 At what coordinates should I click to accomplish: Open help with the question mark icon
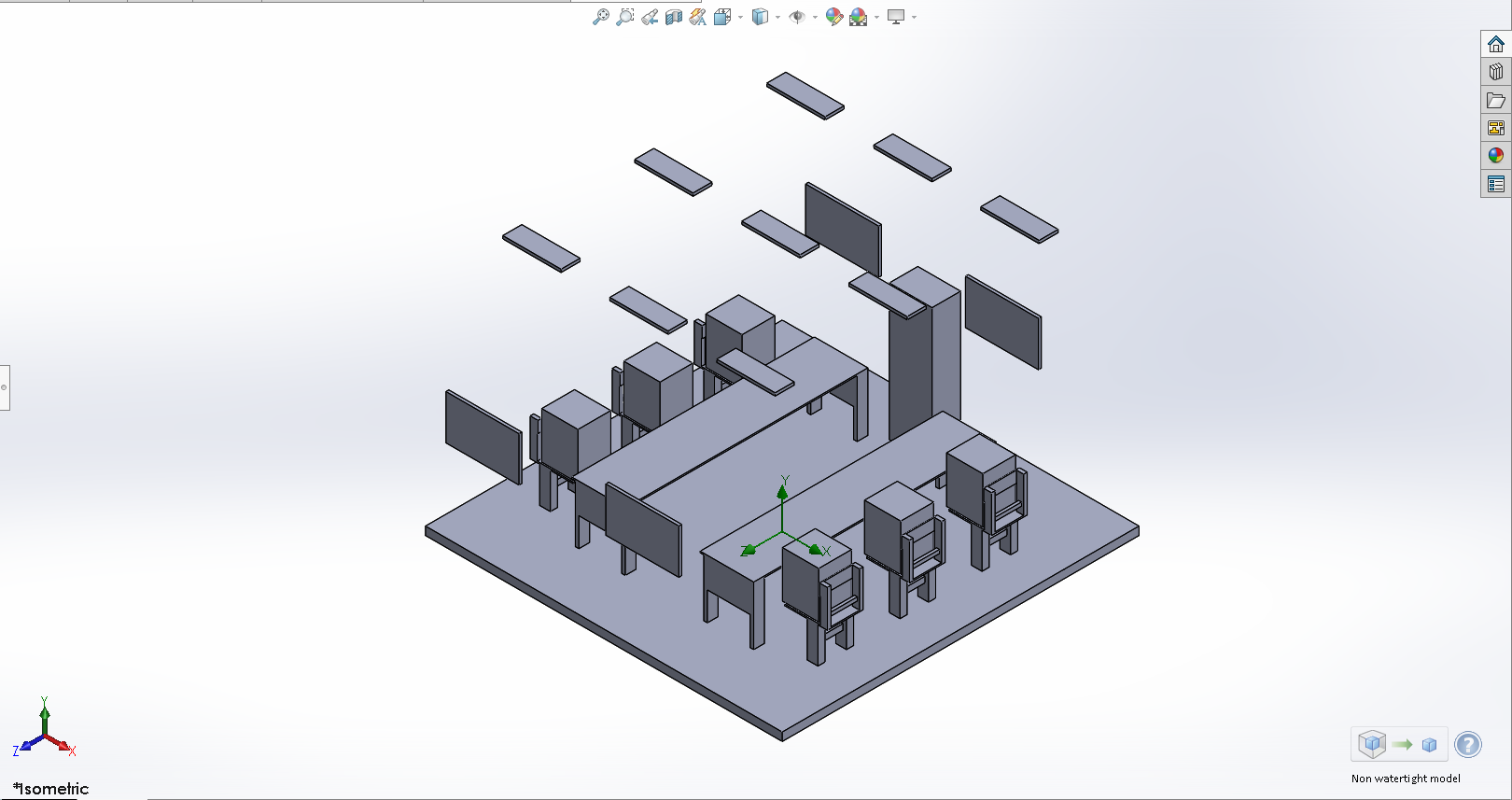coord(1468,744)
